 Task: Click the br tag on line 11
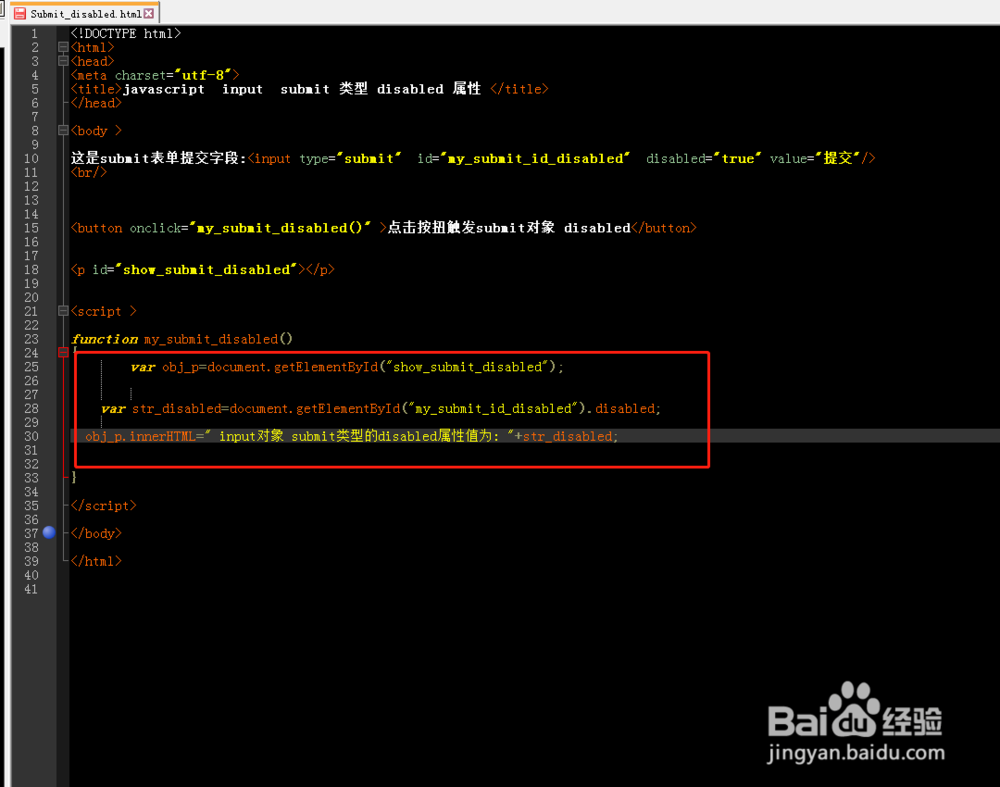pyautogui.click(x=89, y=173)
